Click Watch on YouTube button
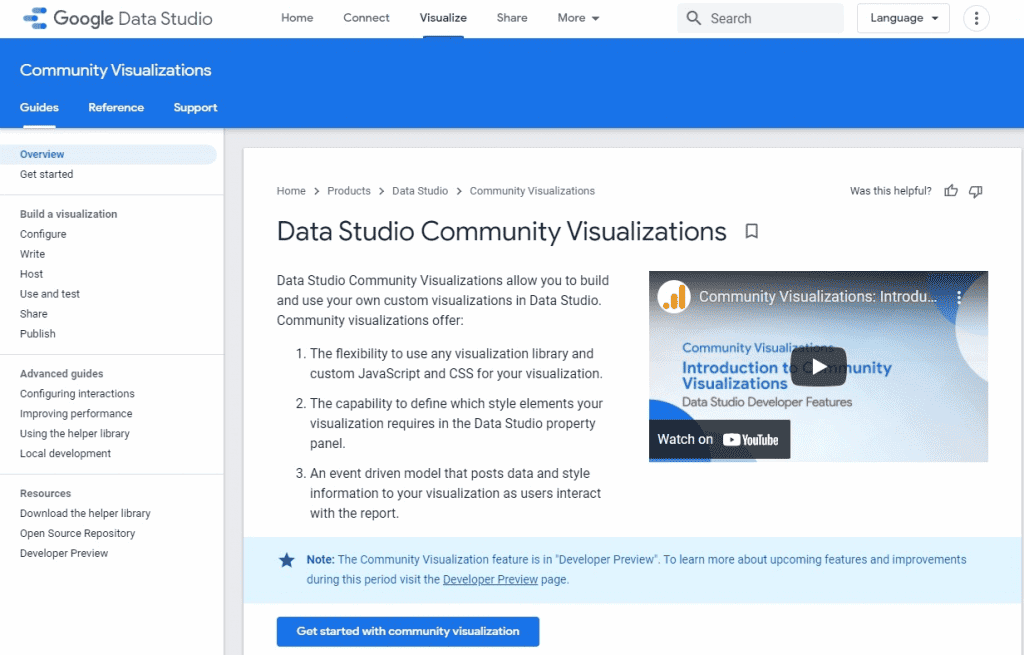This screenshot has width=1024, height=655. pyautogui.click(x=719, y=439)
